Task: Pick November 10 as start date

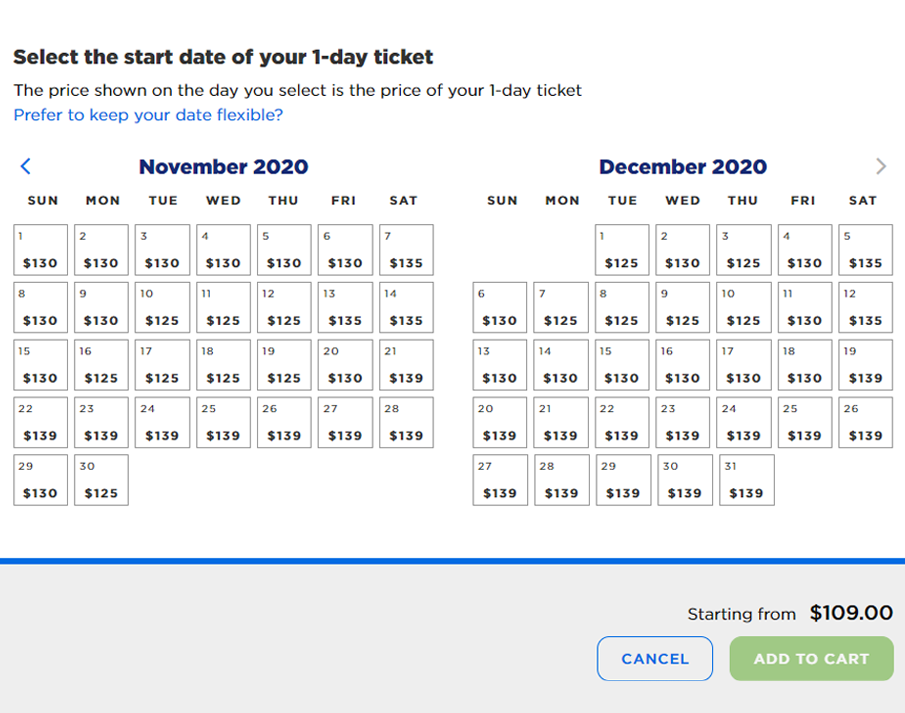Action: click(x=162, y=308)
